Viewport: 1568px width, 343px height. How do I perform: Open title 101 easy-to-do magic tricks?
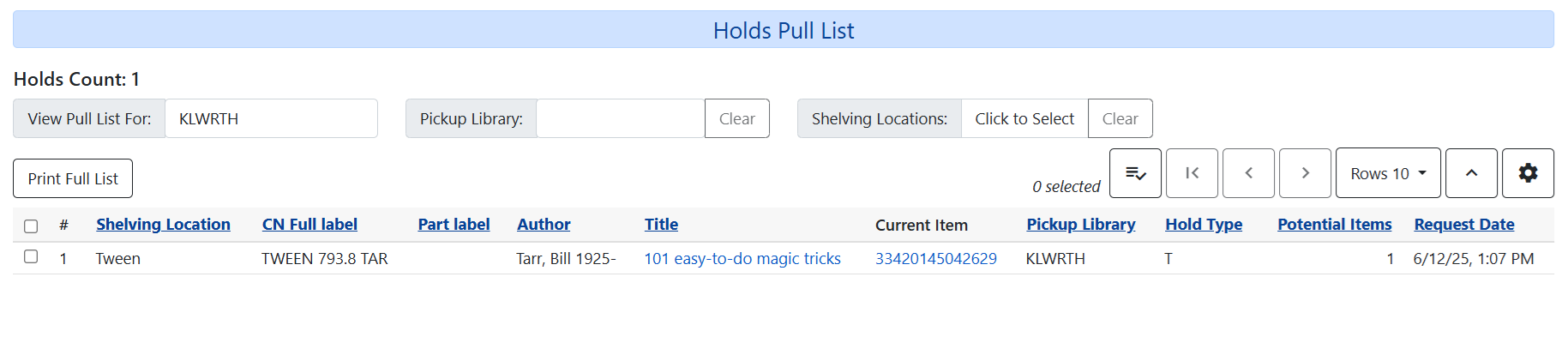click(x=742, y=258)
